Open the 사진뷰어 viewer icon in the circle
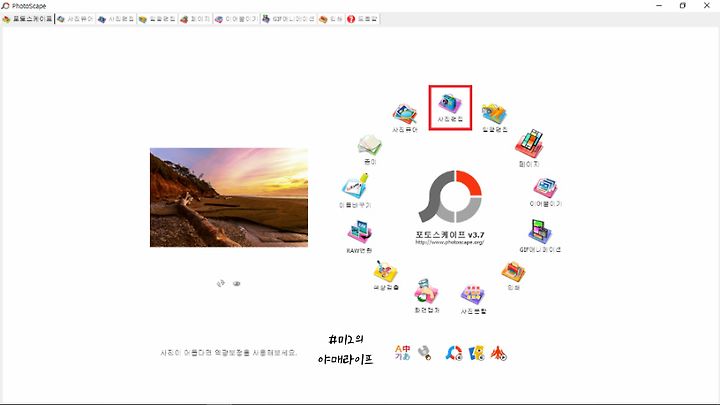Screen dimensions: 720x405 (405, 118)
